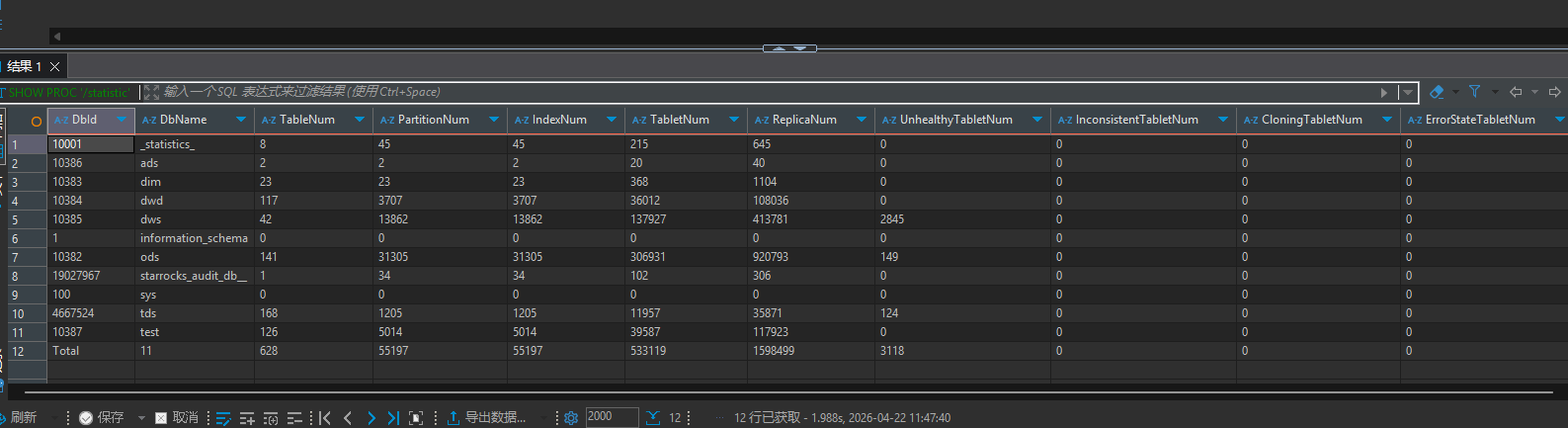Viewport: 1568px width, 428px height.
Task: Expand the filter field to full panel
Action: 151,92
